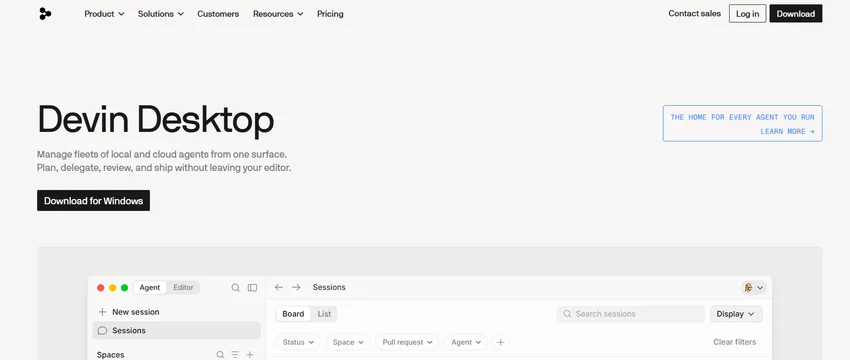The image size is (850, 360).
Task: Click the search icon in Spaces header
Action: coord(220,355)
